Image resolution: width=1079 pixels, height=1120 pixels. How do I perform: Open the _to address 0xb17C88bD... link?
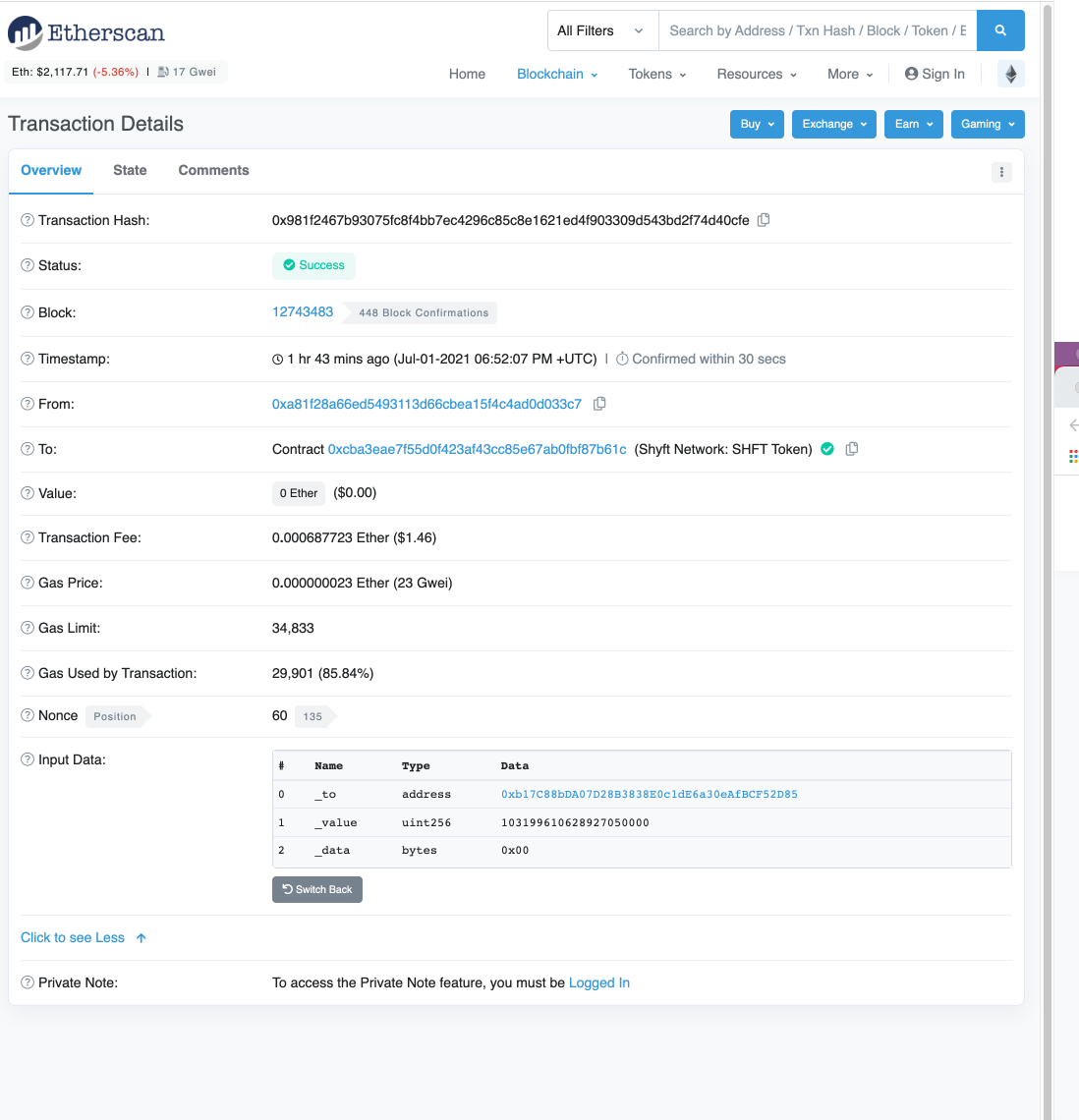point(650,794)
